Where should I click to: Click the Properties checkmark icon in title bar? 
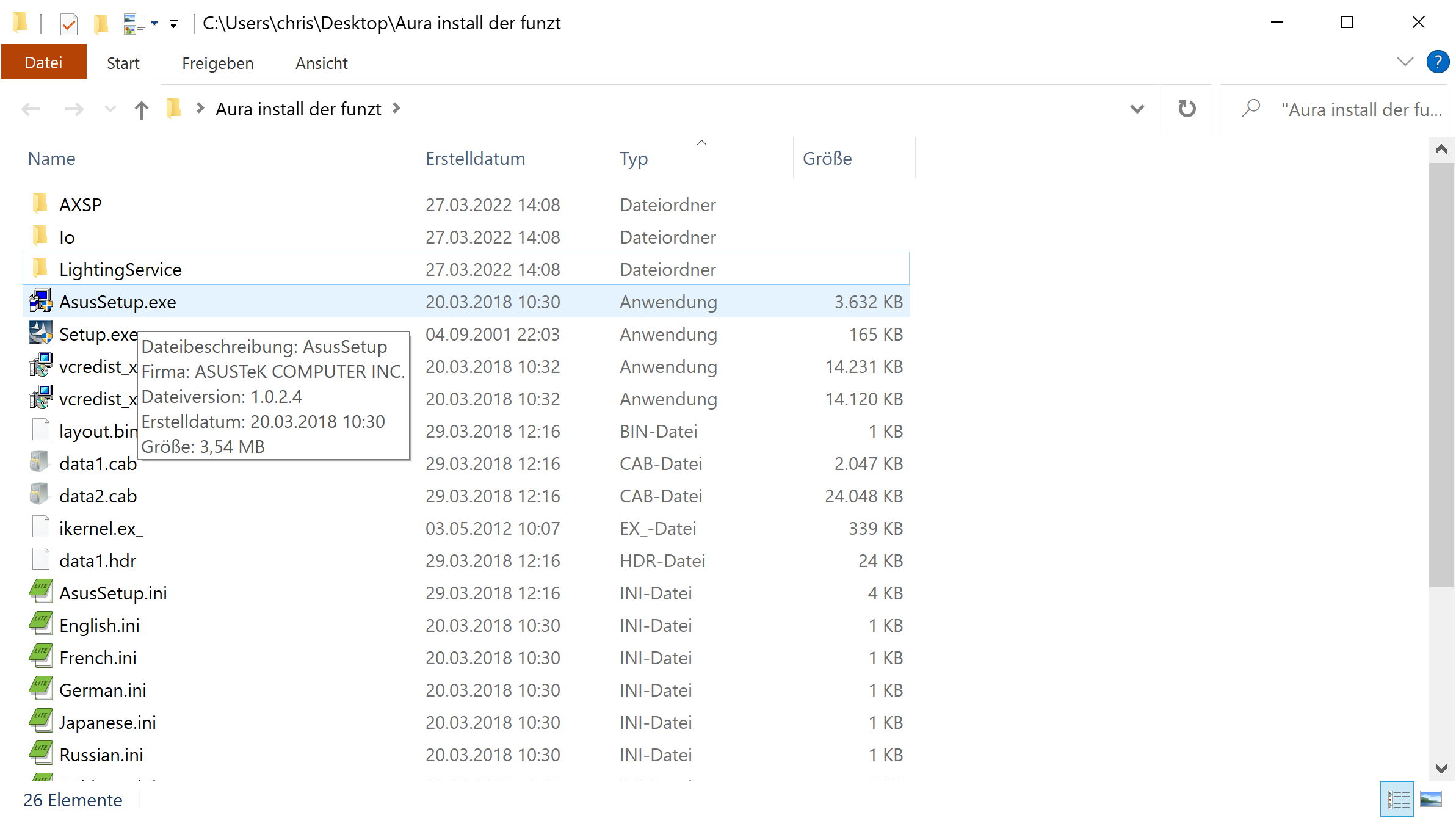pyautogui.click(x=68, y=24)
